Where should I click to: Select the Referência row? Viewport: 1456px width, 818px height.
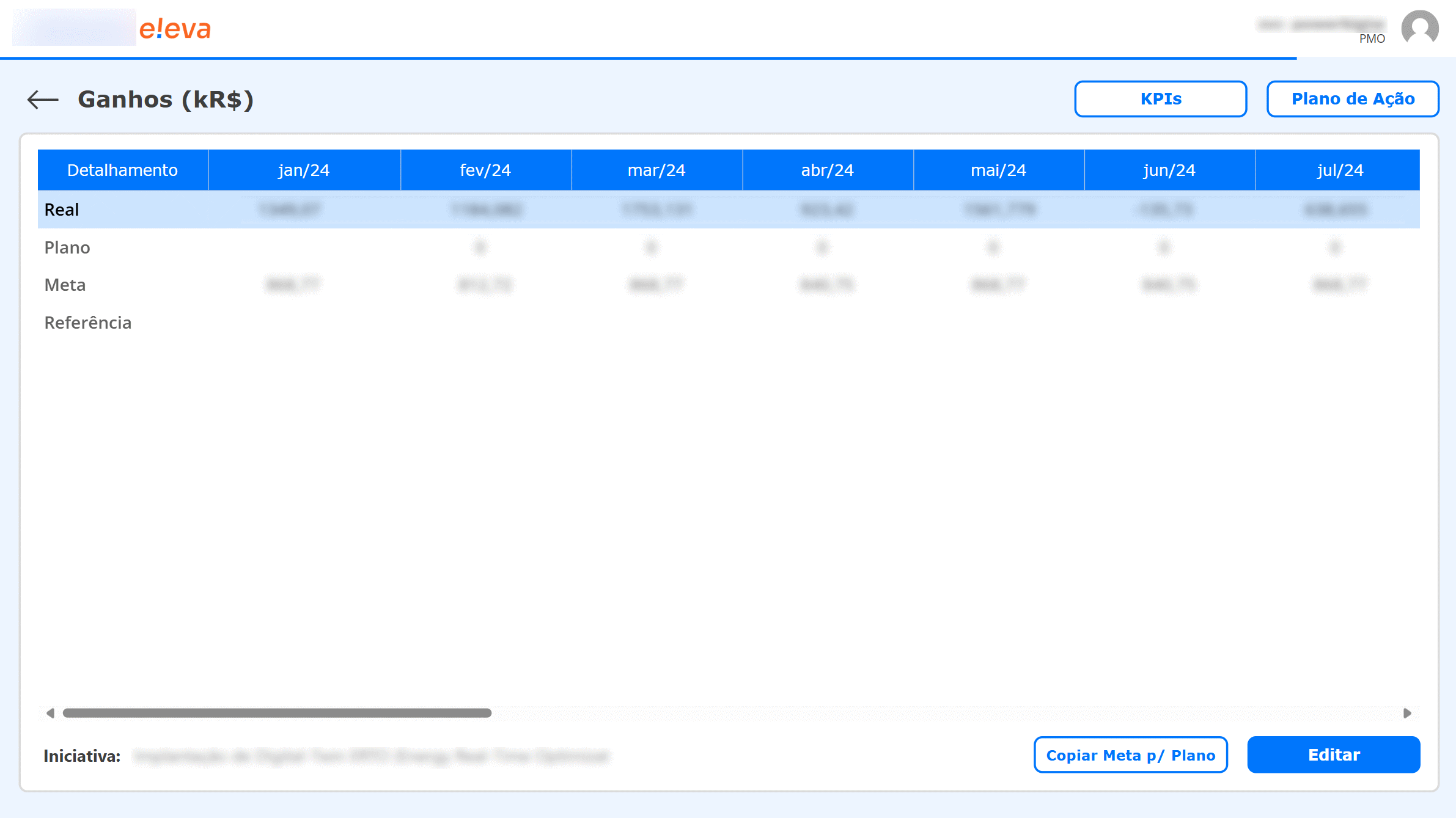[x=87, y=323]
